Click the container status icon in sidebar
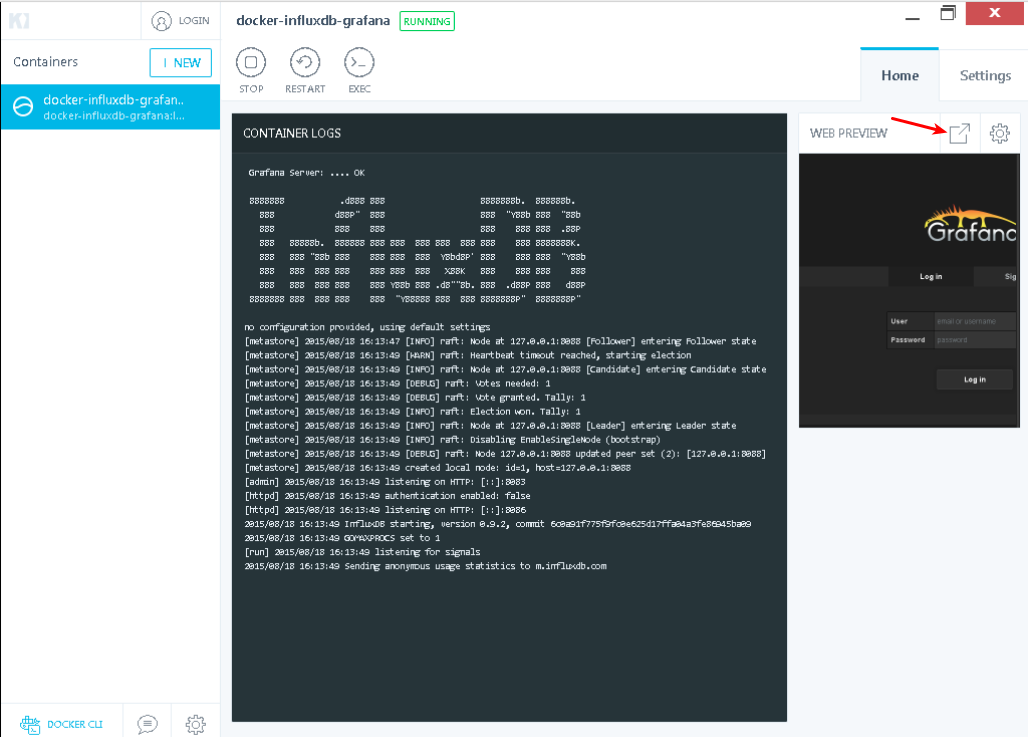Screen dimensions: 1028x737 click(23, 107)
